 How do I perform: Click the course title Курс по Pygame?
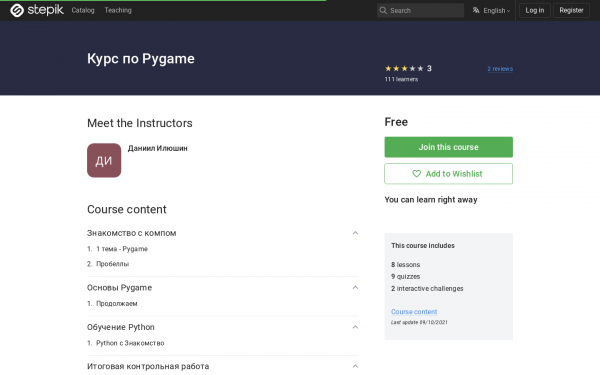coord(141,59)
